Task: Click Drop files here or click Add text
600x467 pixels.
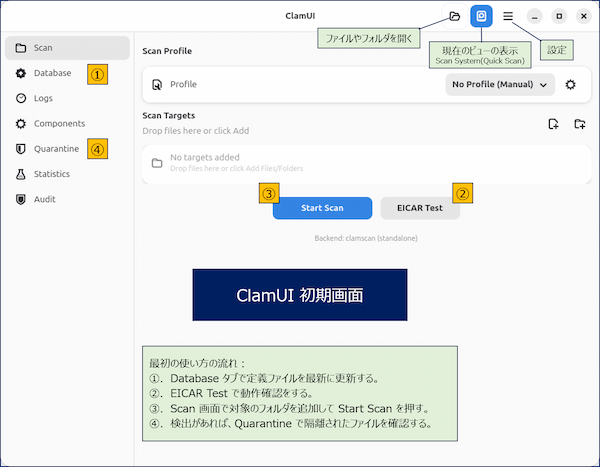Action: (196, 131)
